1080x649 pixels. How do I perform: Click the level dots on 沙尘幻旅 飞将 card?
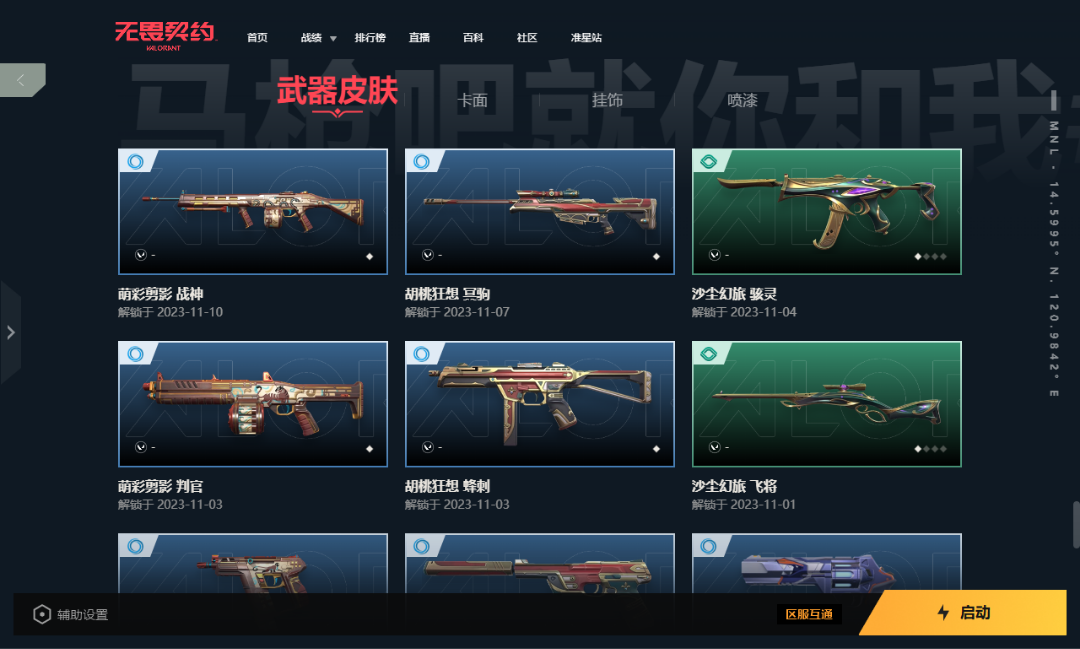click(x=930, y=449)
